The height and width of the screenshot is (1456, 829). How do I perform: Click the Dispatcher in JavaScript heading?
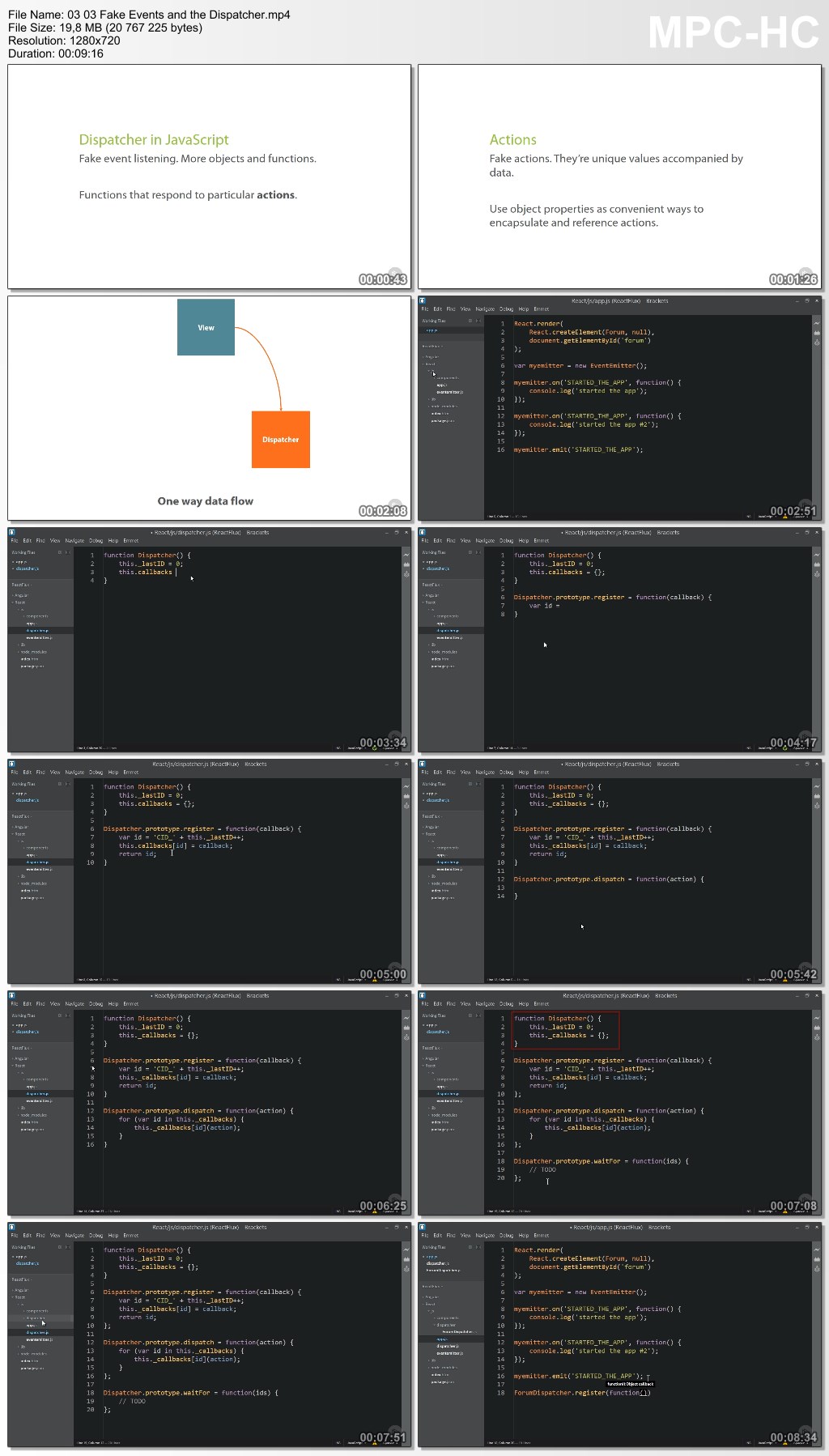click(x=154, y=140)
